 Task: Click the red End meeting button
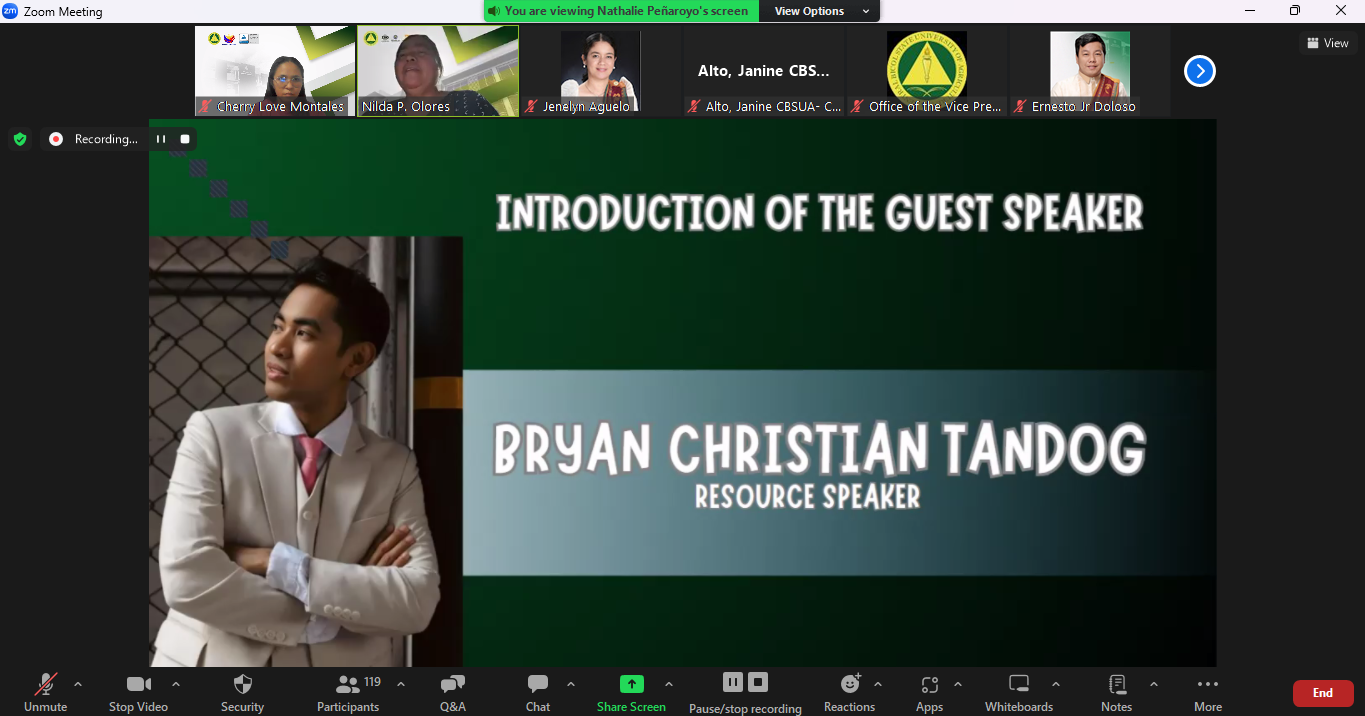pos(1322,693)
